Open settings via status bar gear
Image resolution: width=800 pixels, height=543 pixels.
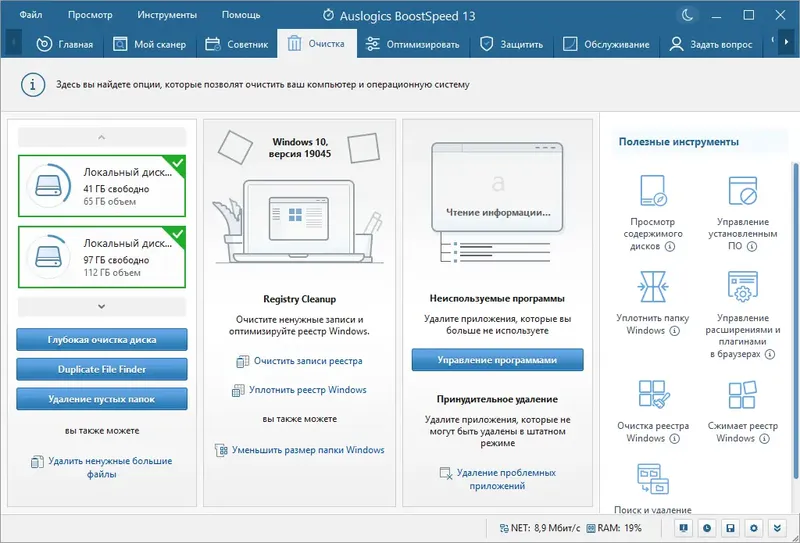pyautogui.click(x=754, y=528)
